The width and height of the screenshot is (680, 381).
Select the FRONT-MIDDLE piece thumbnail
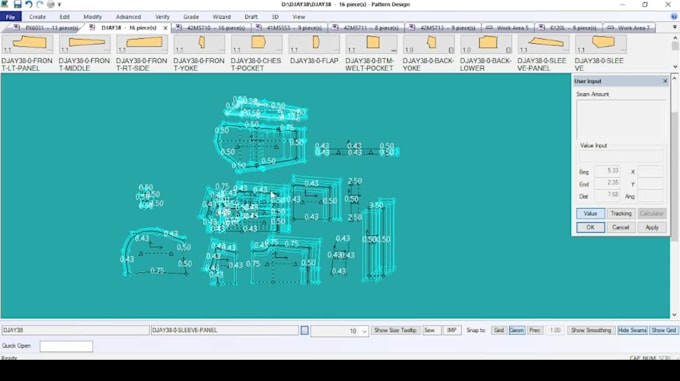[85, 44]
